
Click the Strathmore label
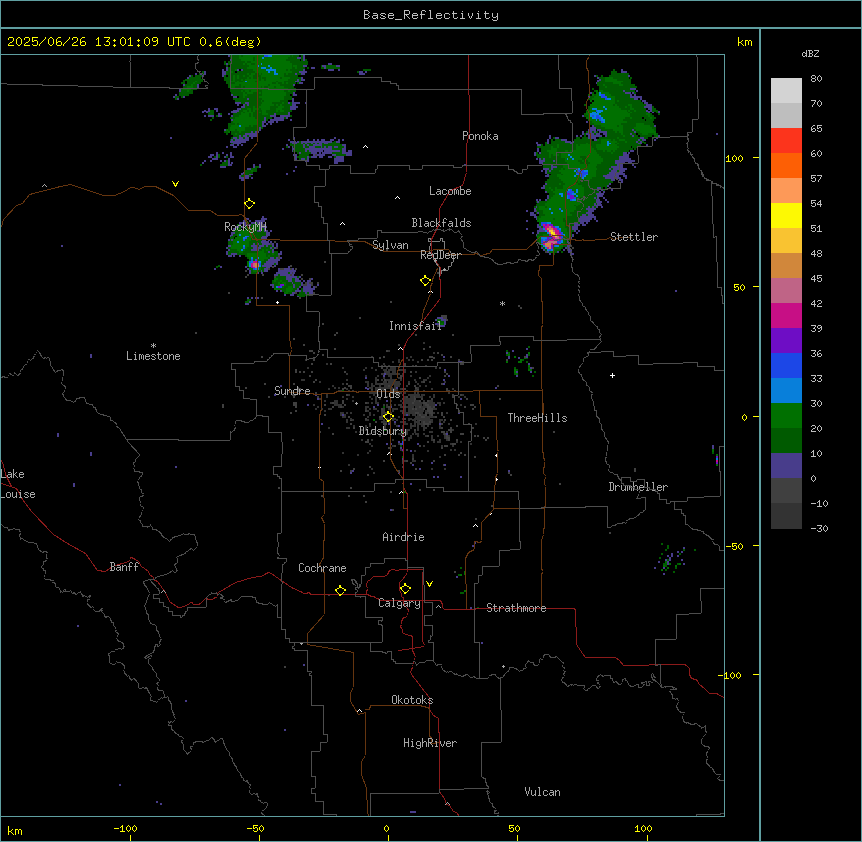(516, 608)
